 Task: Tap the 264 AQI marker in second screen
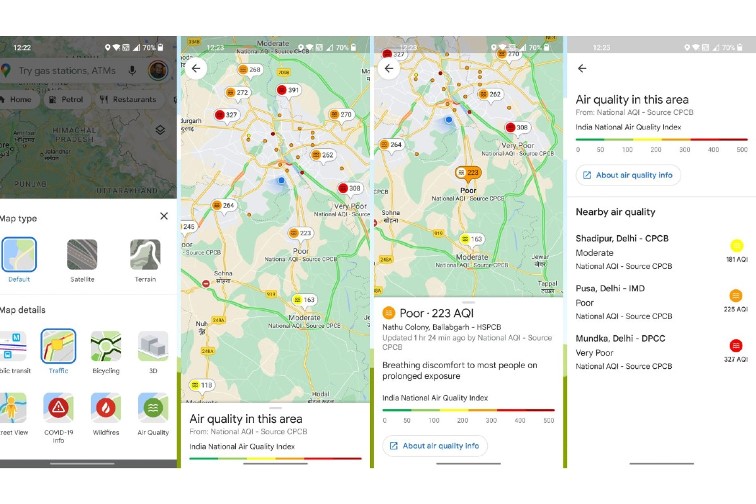point(223,205)
